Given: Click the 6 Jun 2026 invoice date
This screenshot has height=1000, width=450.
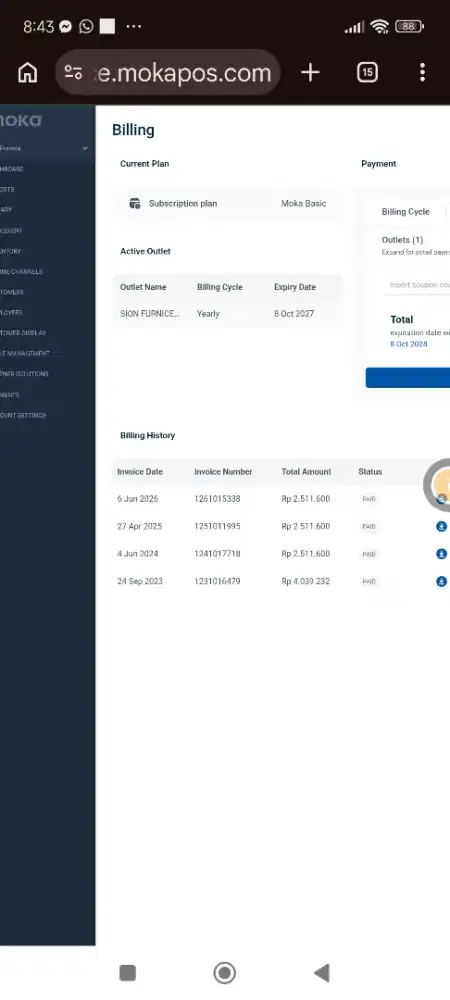Looking at the screenshot, I should point(138,499).
